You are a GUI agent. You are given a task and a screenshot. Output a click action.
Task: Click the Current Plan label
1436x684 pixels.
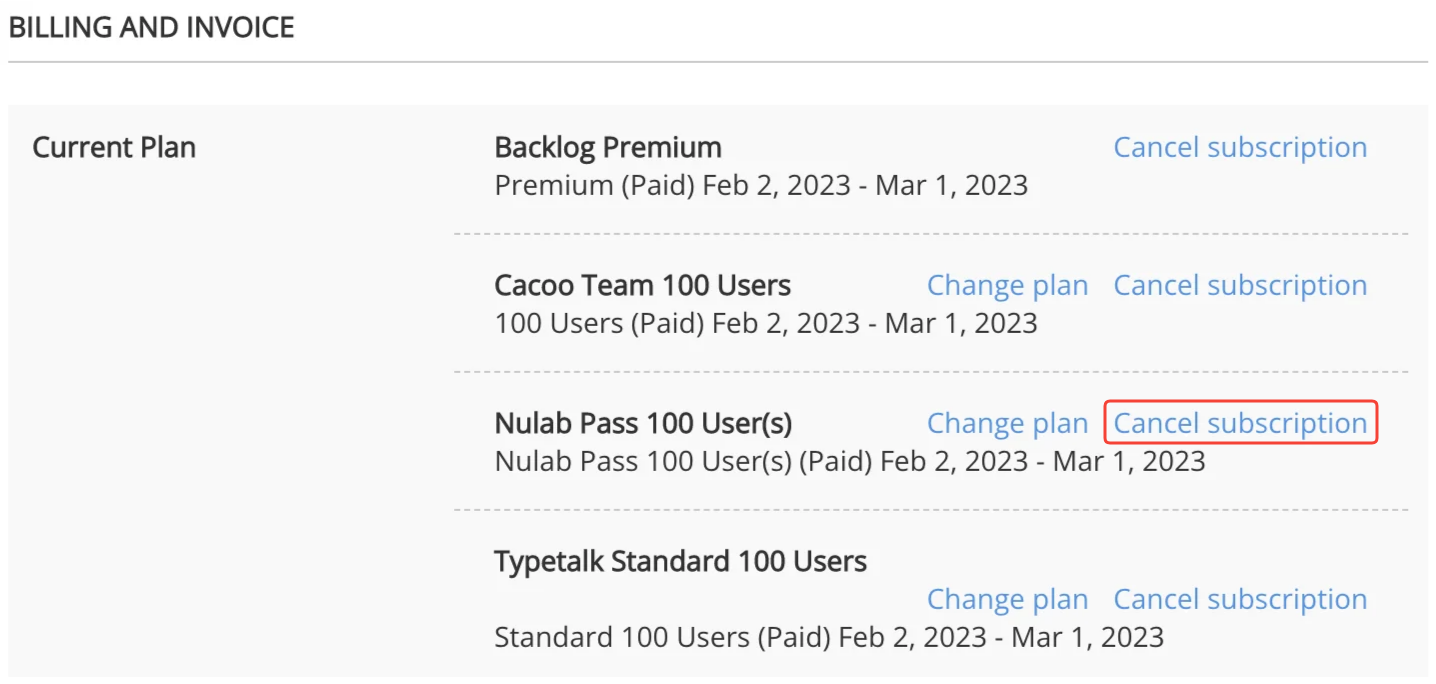(x=113, y=147)
